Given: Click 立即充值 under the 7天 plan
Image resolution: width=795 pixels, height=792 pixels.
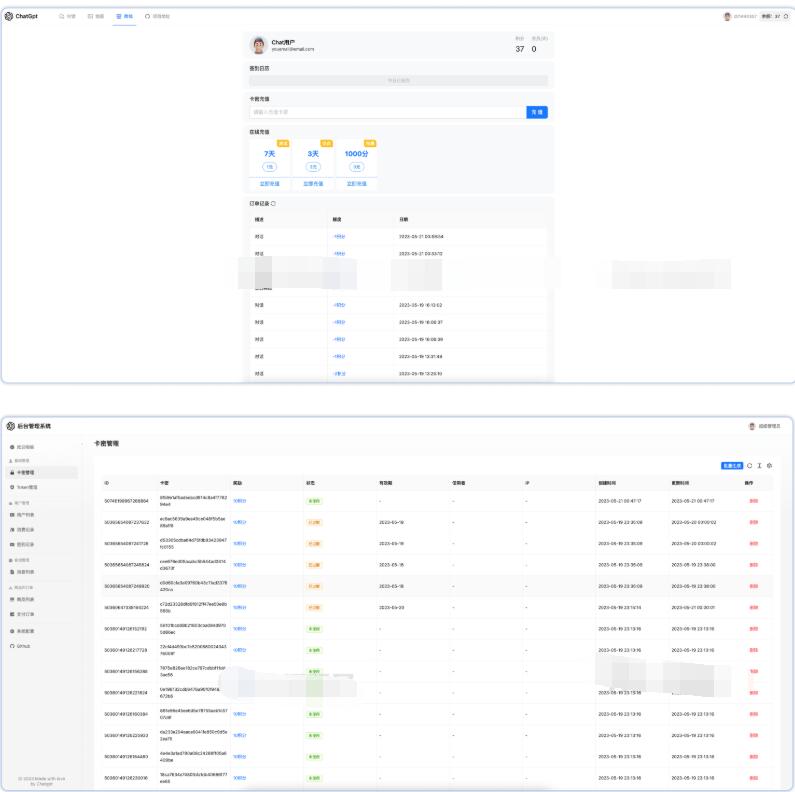Looking at the screenshot, I should pyautogui.click(x=269, y=184).
